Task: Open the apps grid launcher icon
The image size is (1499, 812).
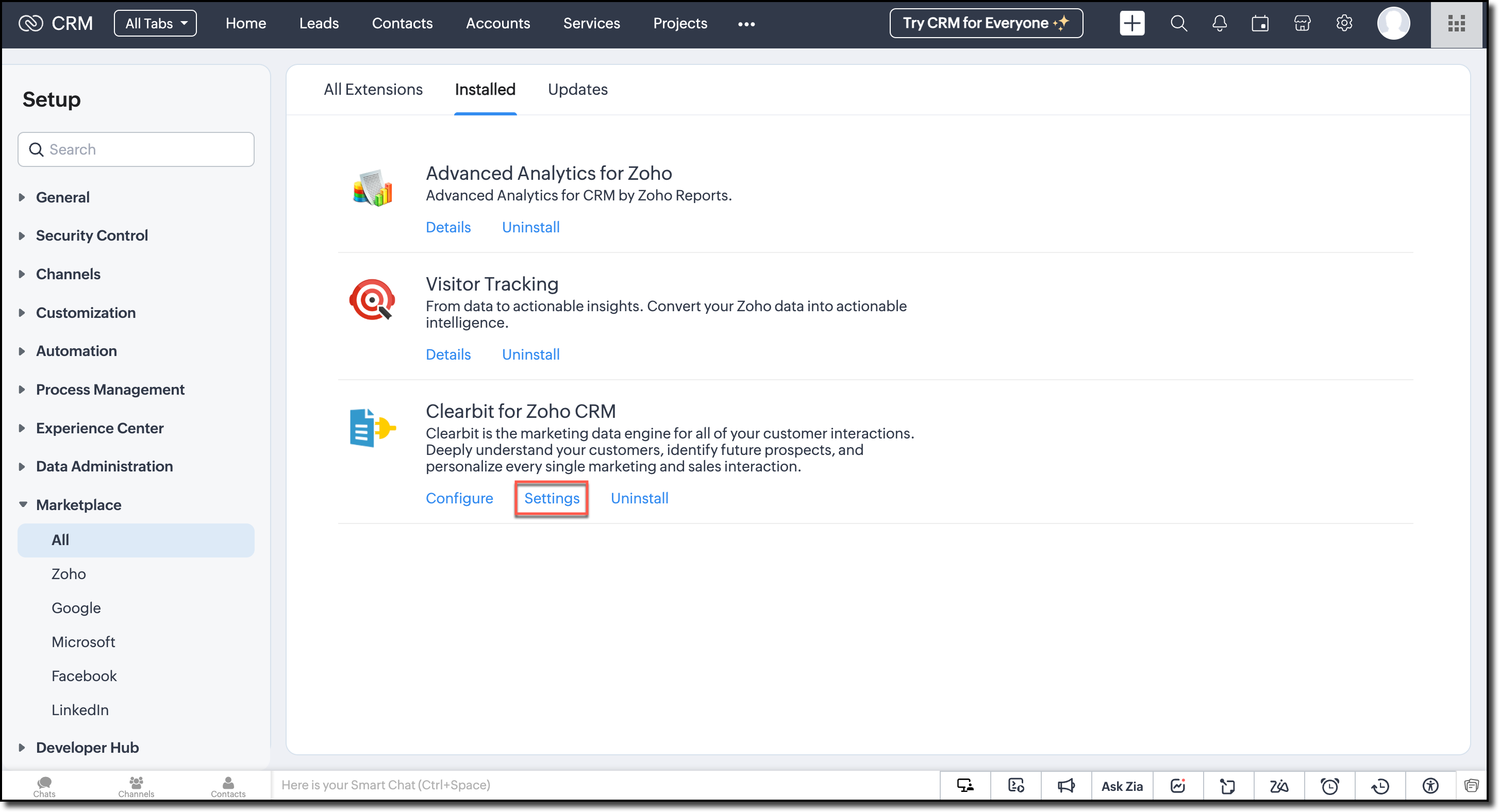Action: pyautogui.click(x=1456, y=23)
